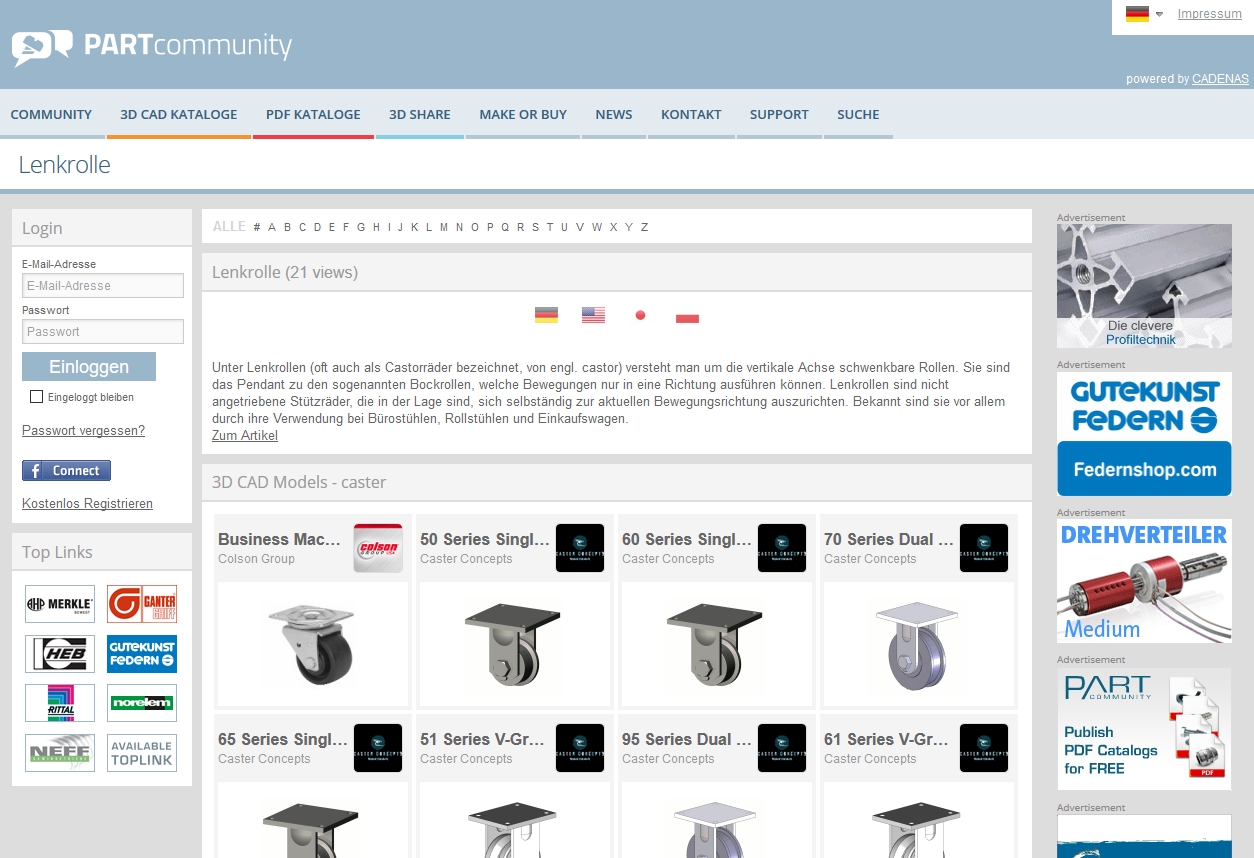Open the 95 Series Dual caster title
1254x858 pixels.
(x=687, y=740)
